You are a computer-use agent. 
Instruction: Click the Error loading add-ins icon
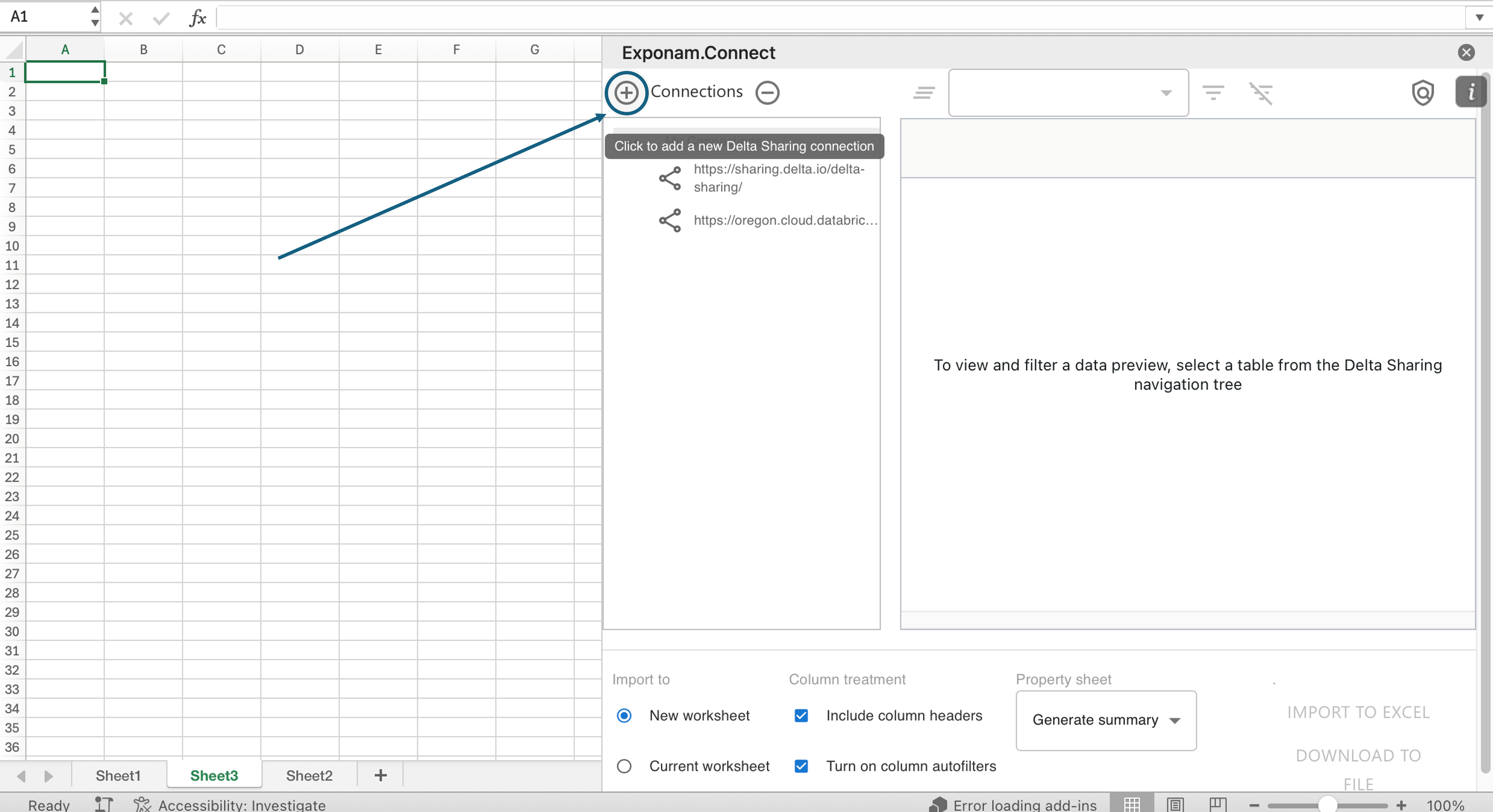coord(938,805)
